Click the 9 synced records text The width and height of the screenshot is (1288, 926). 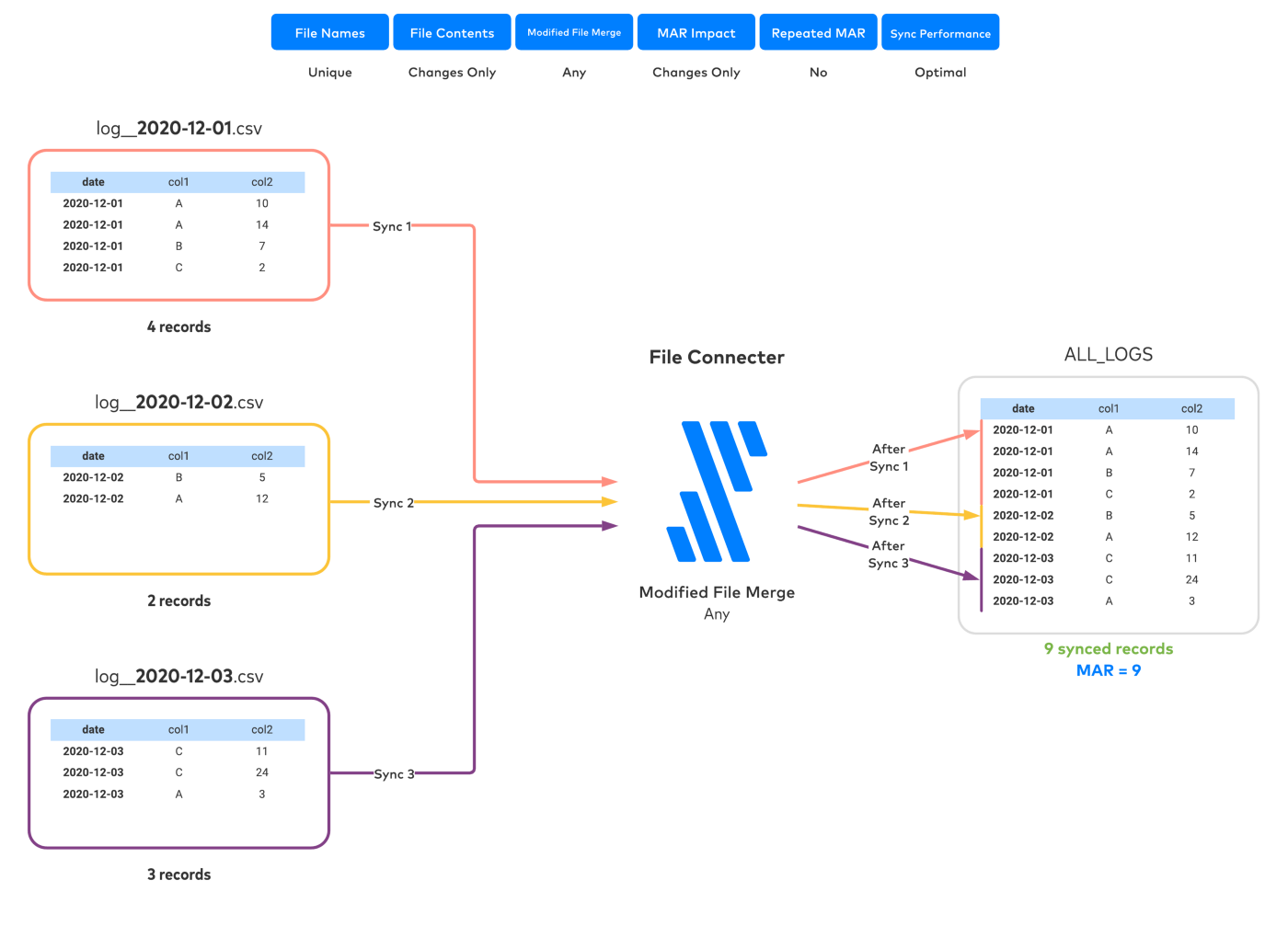(1108, 649)
